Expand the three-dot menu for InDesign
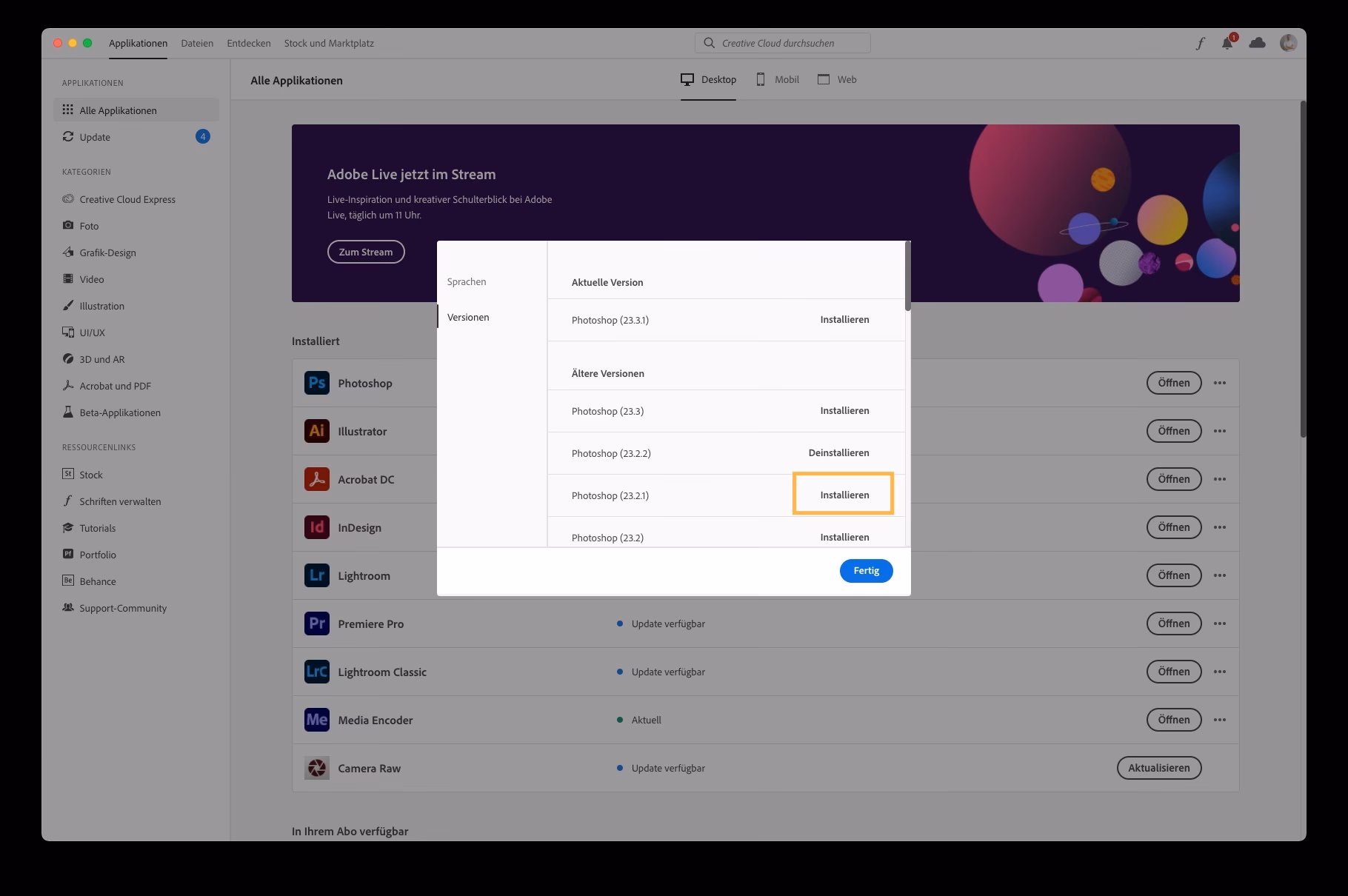The image size is (1348, 896). coord(1220,527)
